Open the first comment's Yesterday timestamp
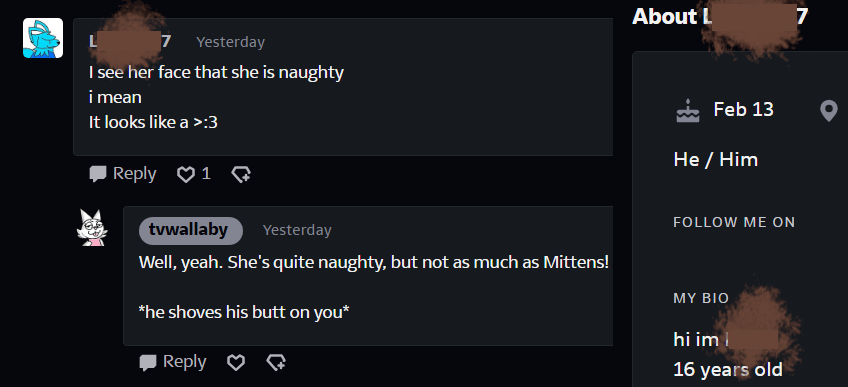The image size is (848, 387). click(230, 42)
